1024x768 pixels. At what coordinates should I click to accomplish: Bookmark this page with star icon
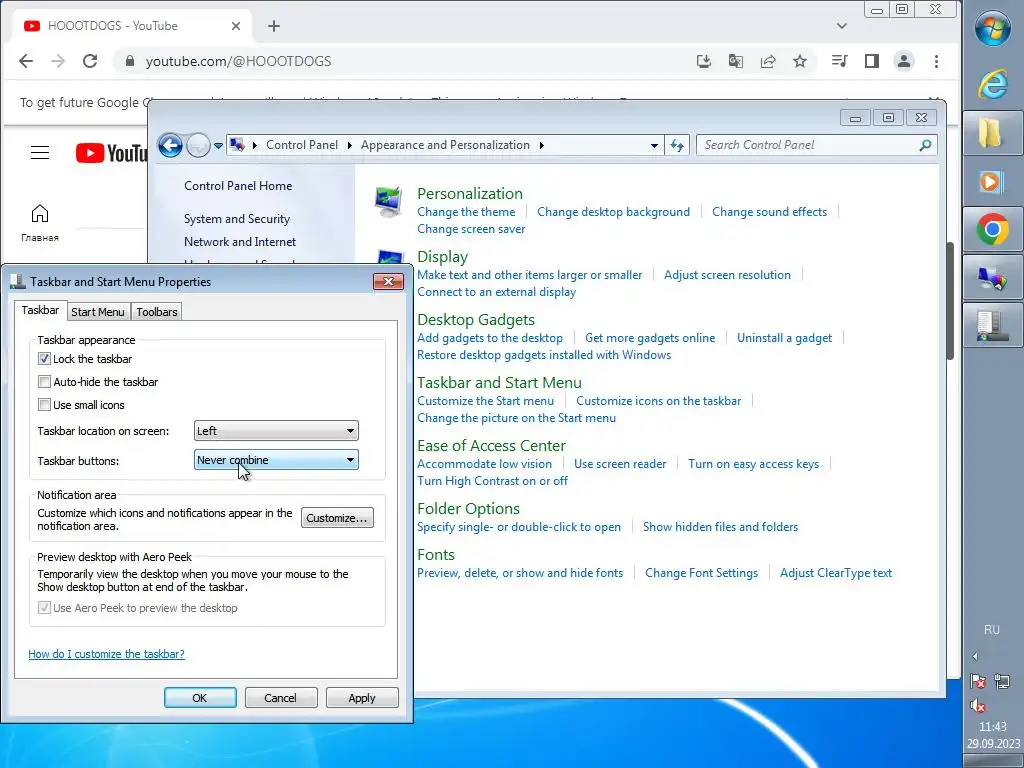point(800,61)
